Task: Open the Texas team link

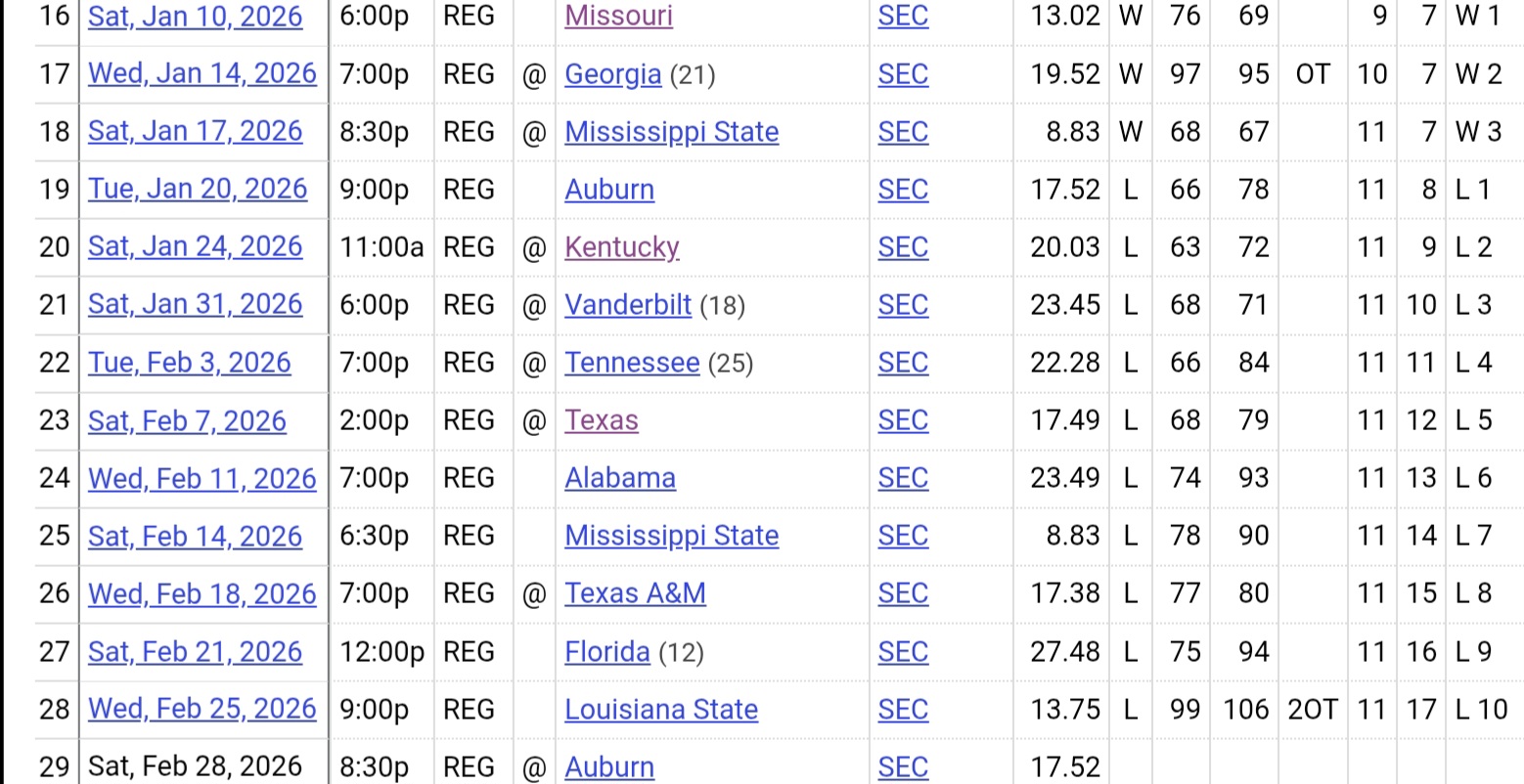Action: (601, 420)
